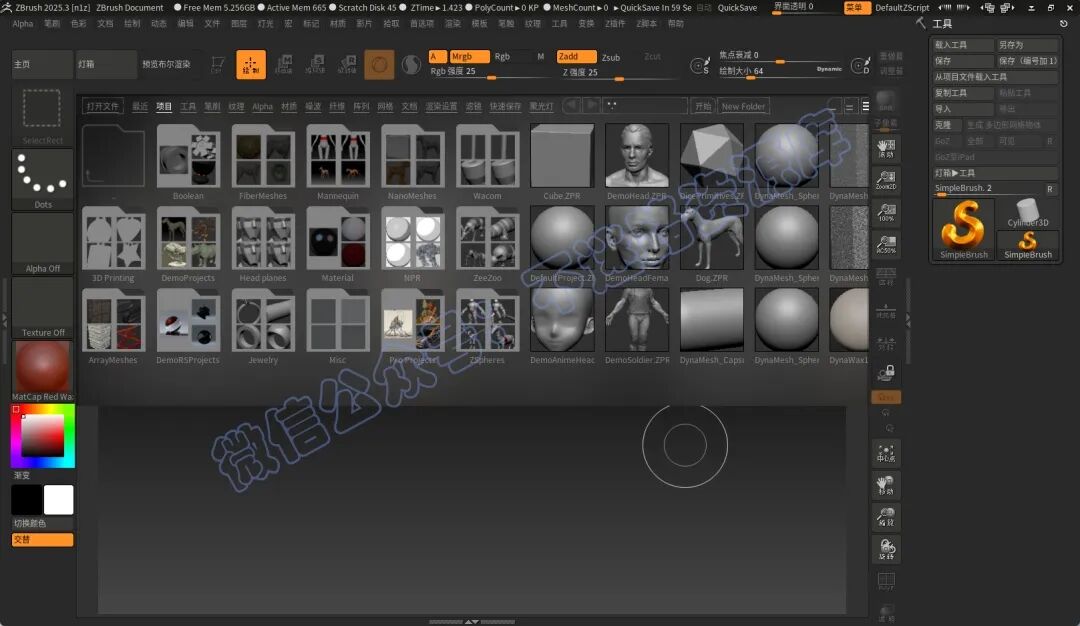This screenshot has height=626, width=1080.
Task: Open the Dots stroke type selector
Action: coord(42,179)
